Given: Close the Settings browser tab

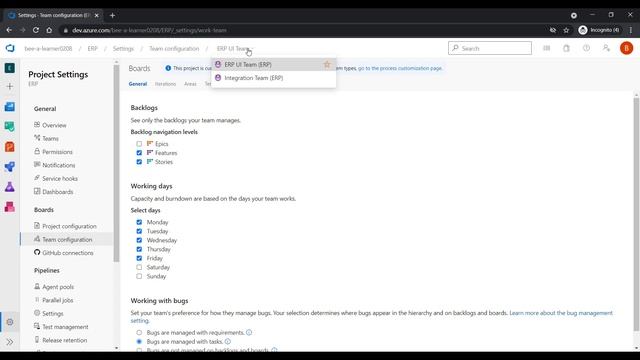Looking at the screenshot, I should [x=97, y=16].
